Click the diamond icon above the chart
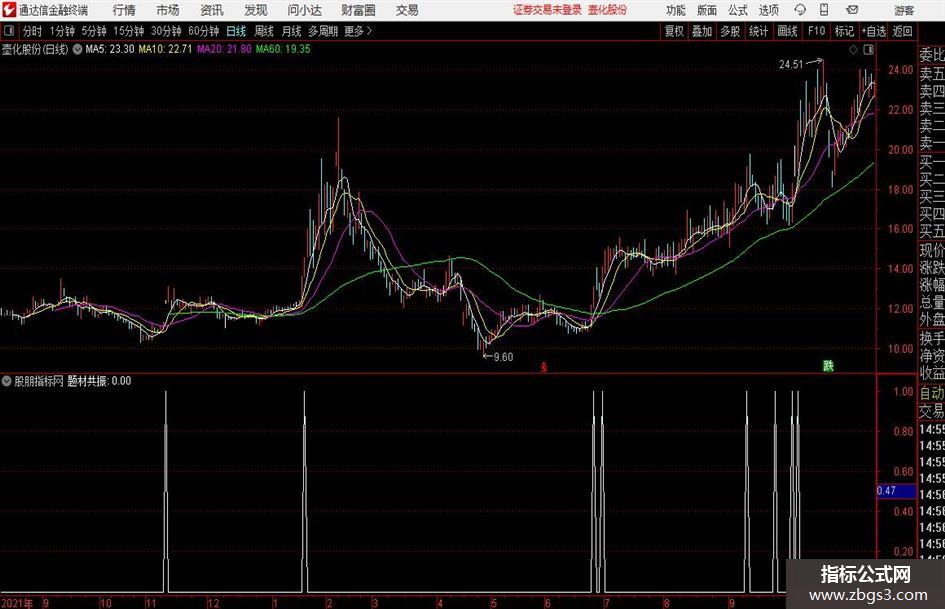 pos(853,50)
